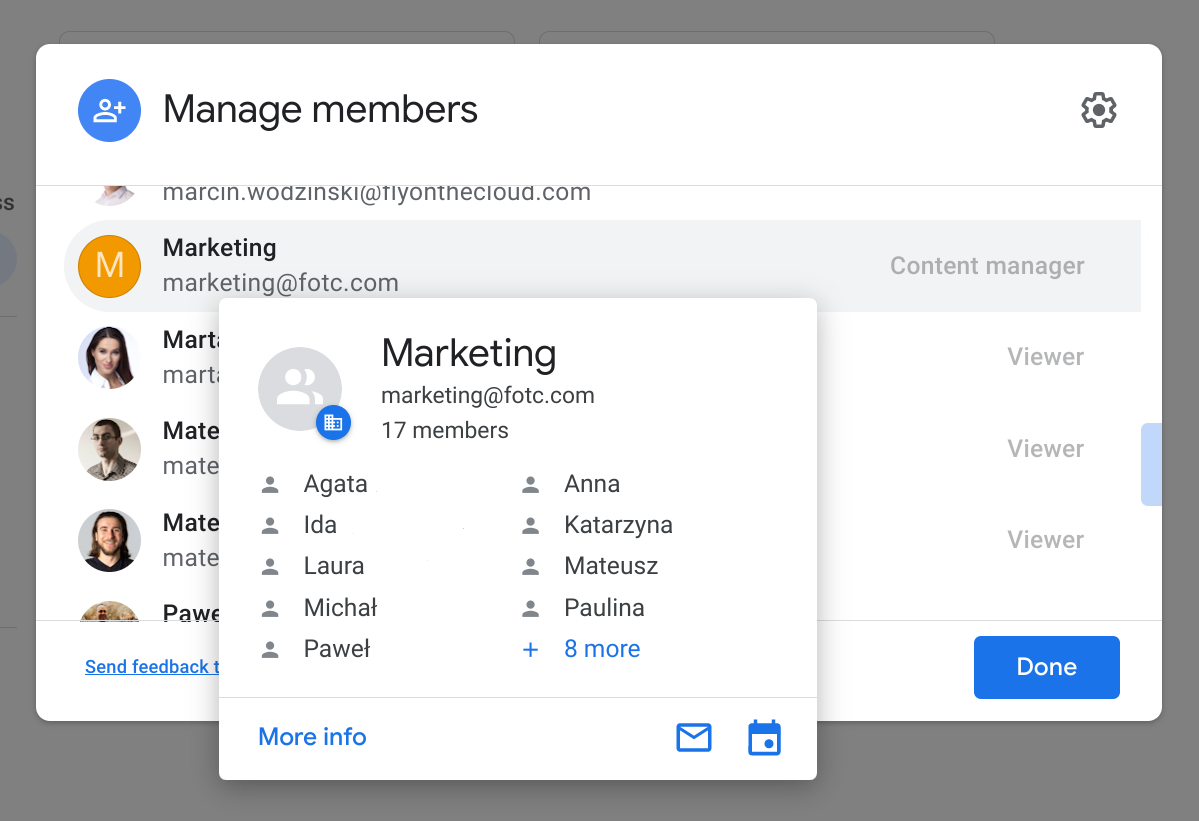Viewport: 1199px width, 821px height.
Task: Click the blue organization badge on Marketing's avatar
Action: coord(333,422)
